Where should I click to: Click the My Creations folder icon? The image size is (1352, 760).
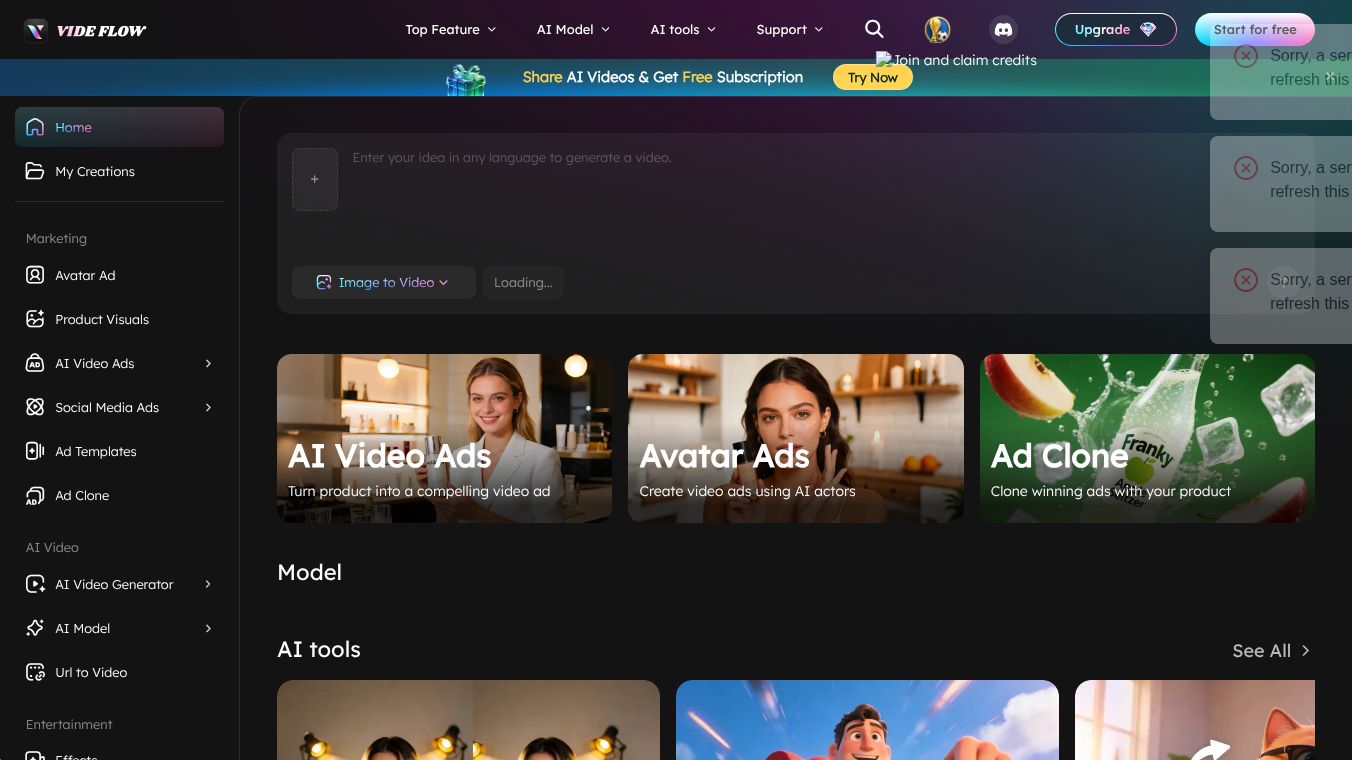coord(35,171)
